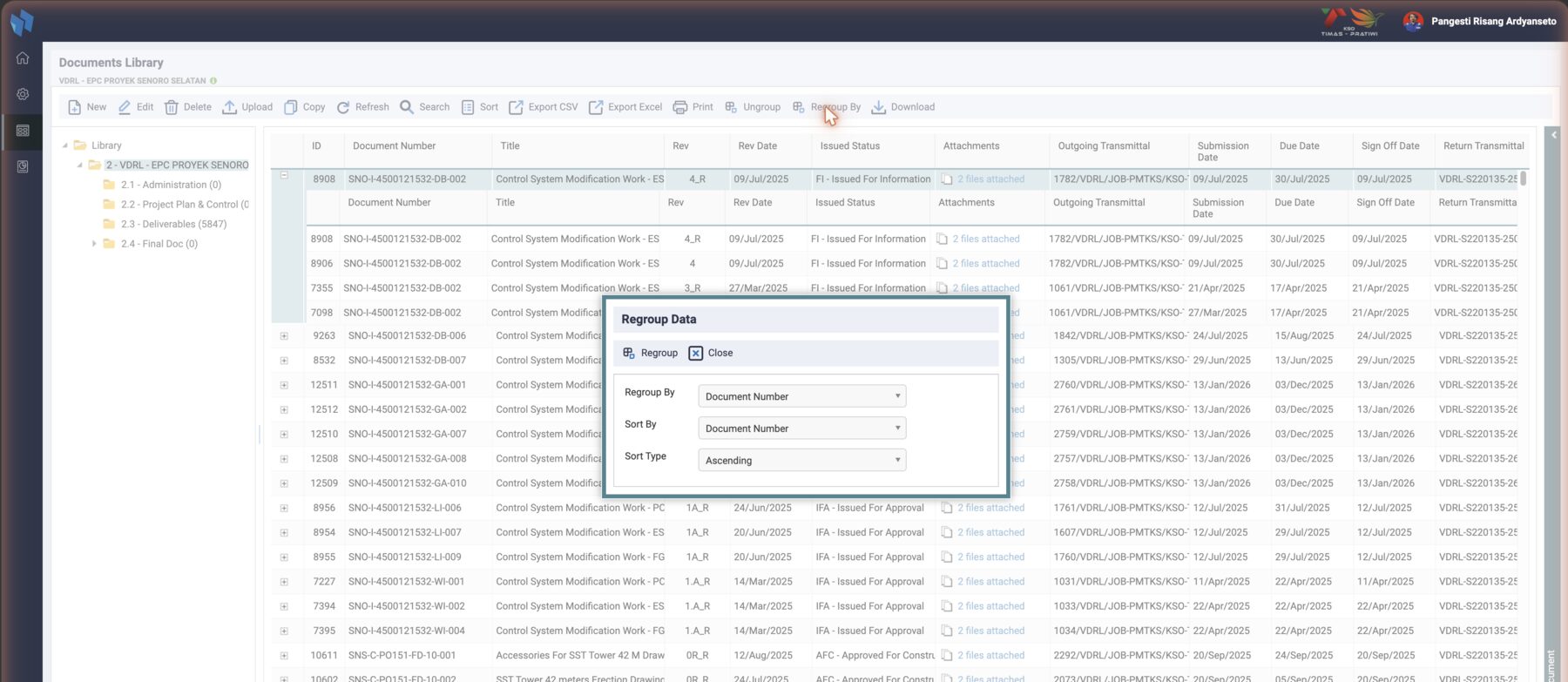Click the Copy toolbar button

click(305, 107)
